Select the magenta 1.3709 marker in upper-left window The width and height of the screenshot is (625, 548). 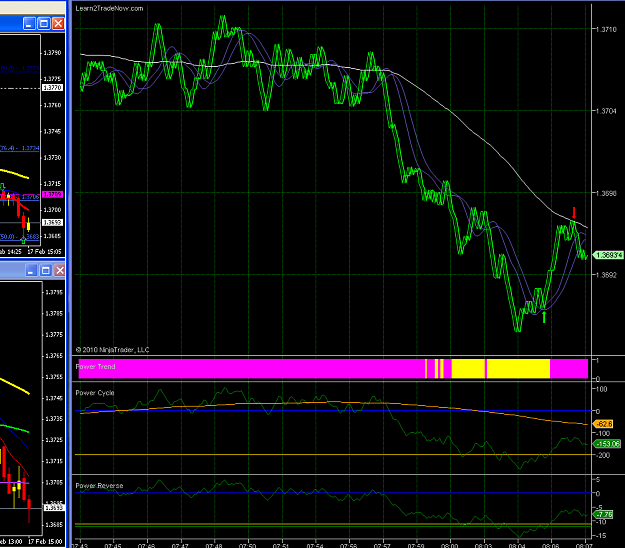53,194
